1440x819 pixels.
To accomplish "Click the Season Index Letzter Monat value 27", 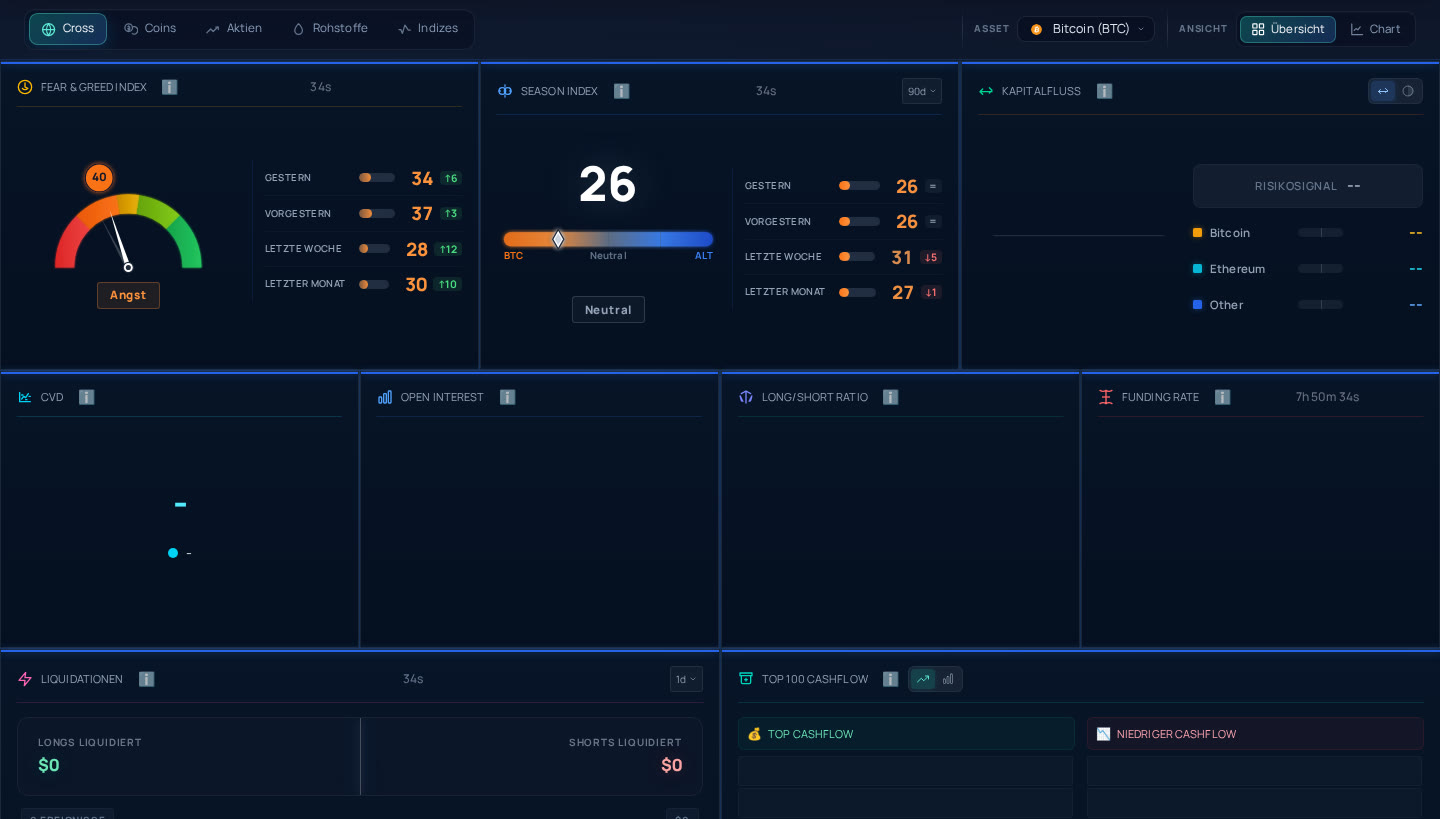I will click(903, 292).
